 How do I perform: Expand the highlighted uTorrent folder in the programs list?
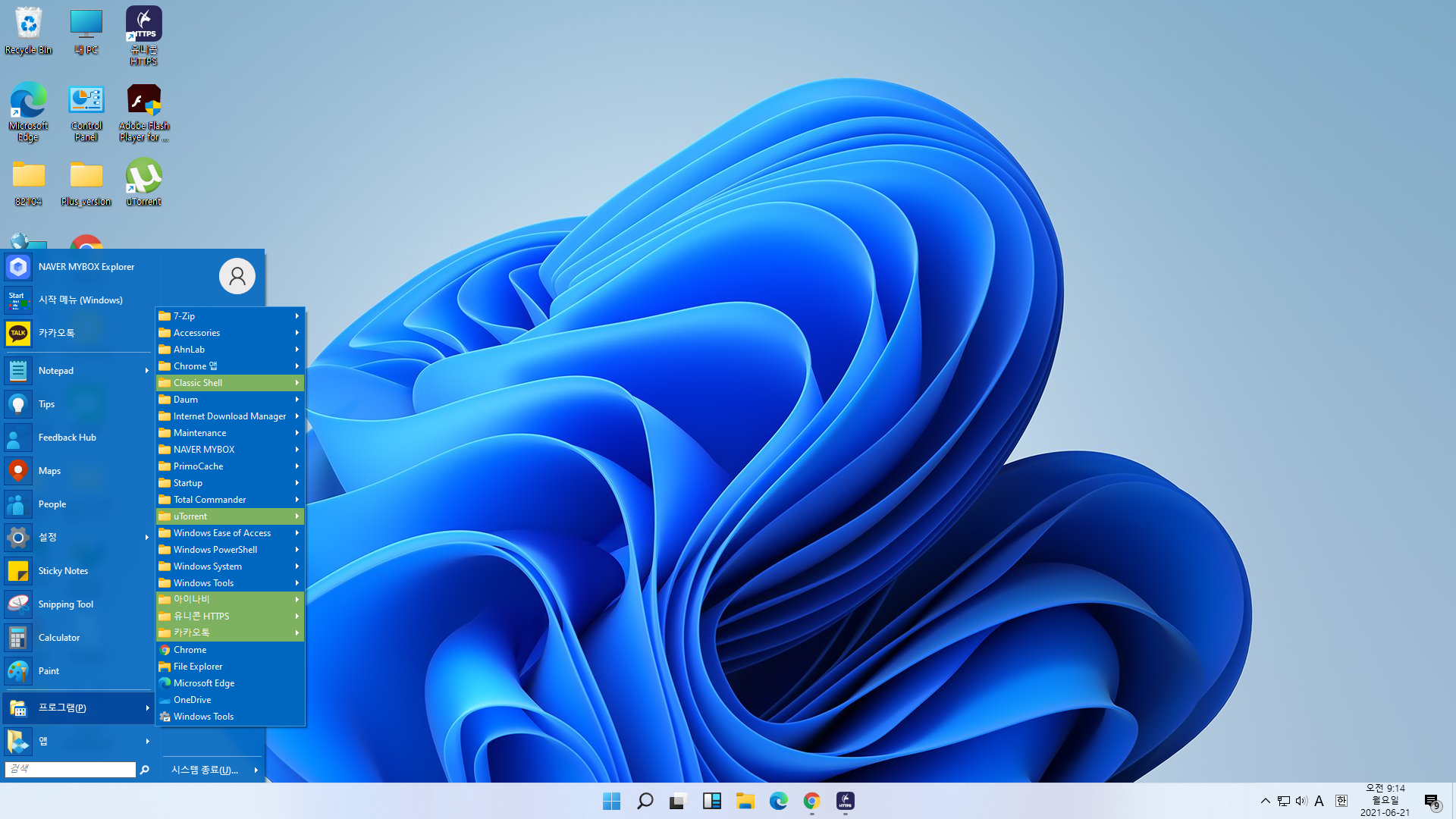[230, 516]
